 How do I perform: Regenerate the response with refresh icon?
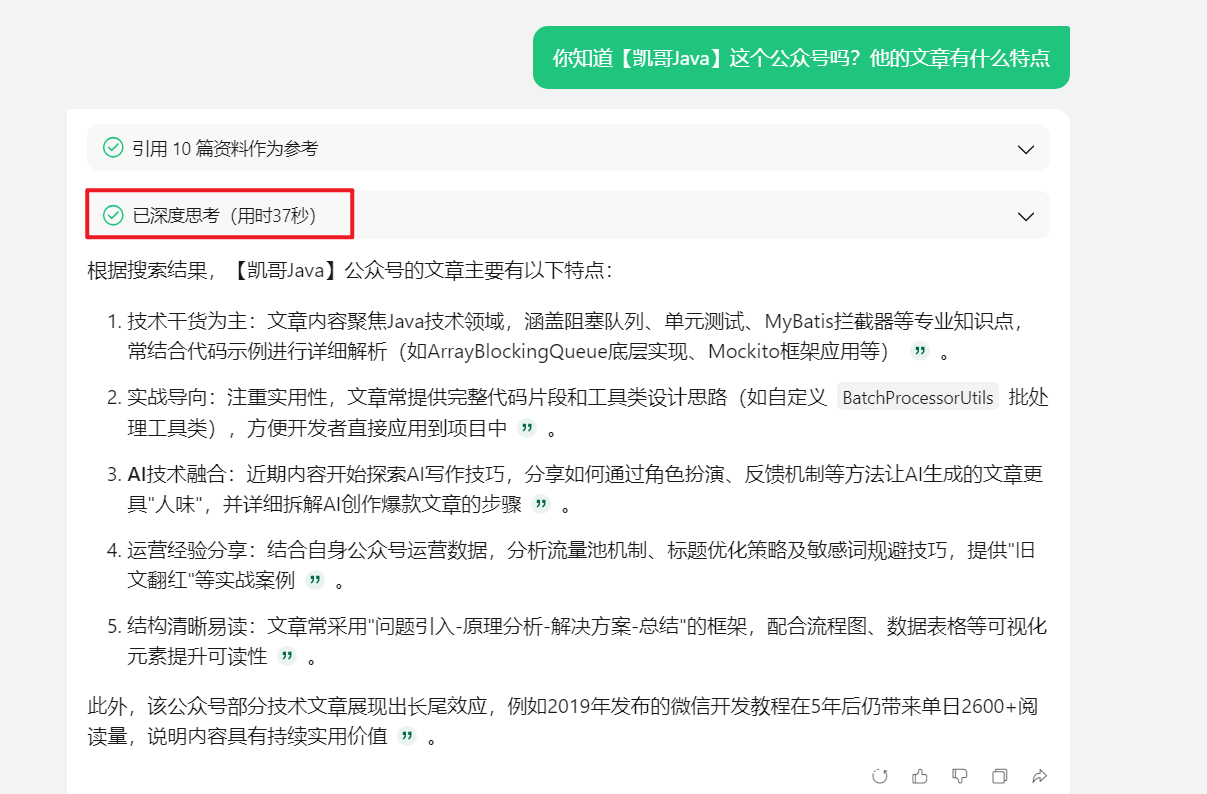(x=880, y=776)
